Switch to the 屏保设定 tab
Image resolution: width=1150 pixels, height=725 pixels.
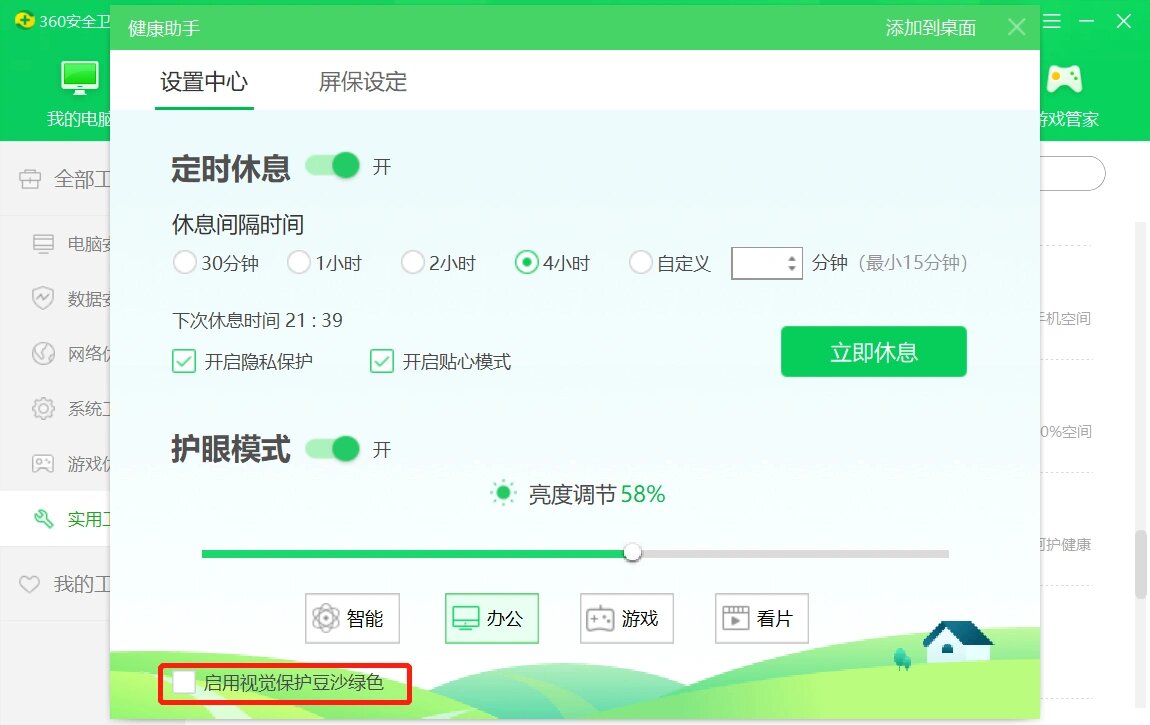(363, 82)
